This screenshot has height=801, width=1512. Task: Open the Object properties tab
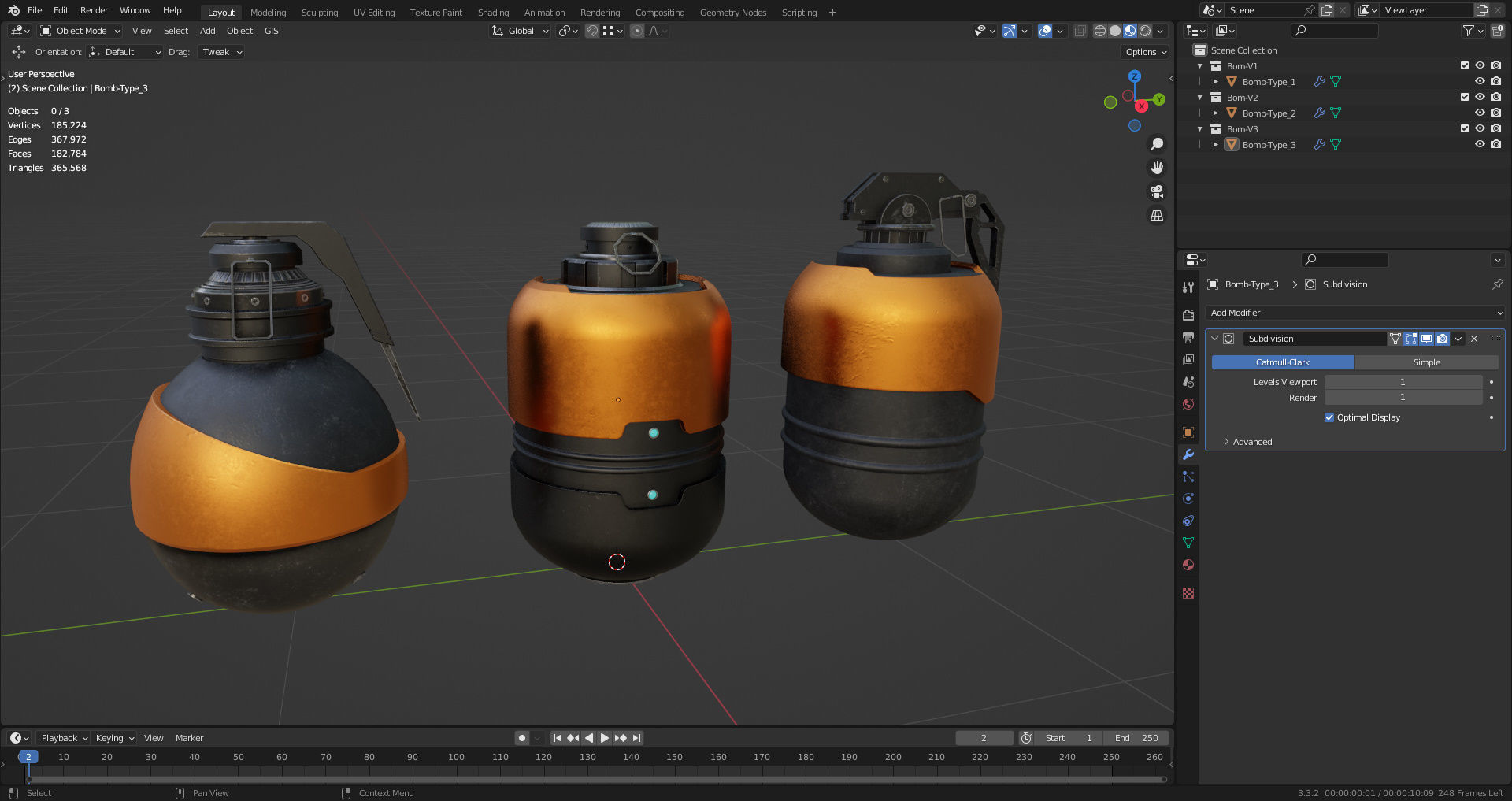(1188, 432)
